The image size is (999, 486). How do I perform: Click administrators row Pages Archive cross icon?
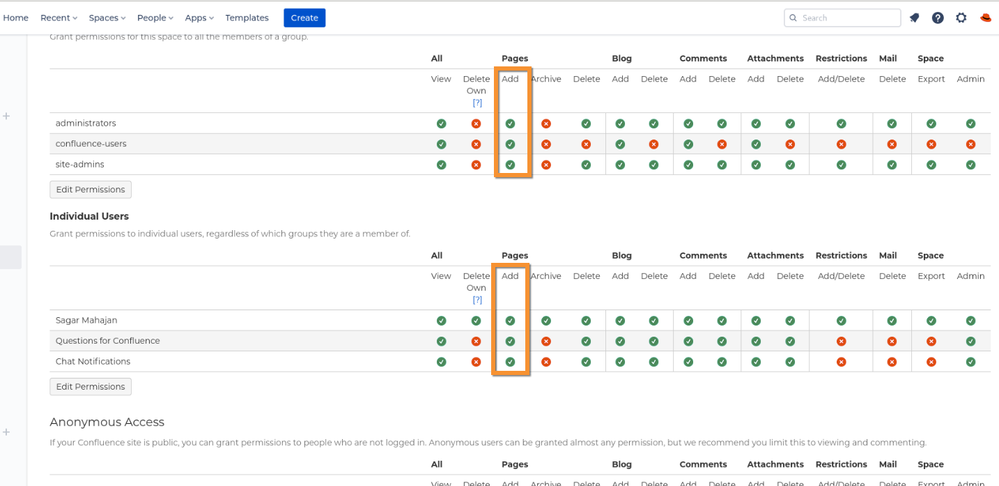[546, 124]
